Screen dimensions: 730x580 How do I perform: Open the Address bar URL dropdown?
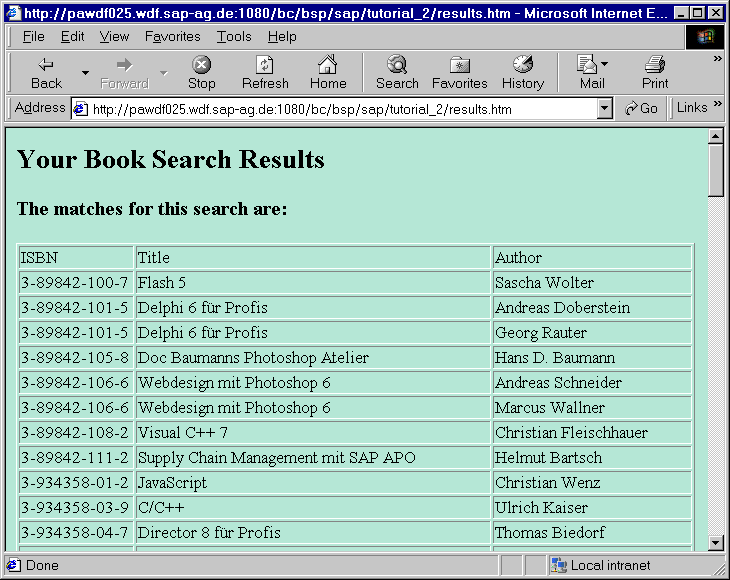604,109
